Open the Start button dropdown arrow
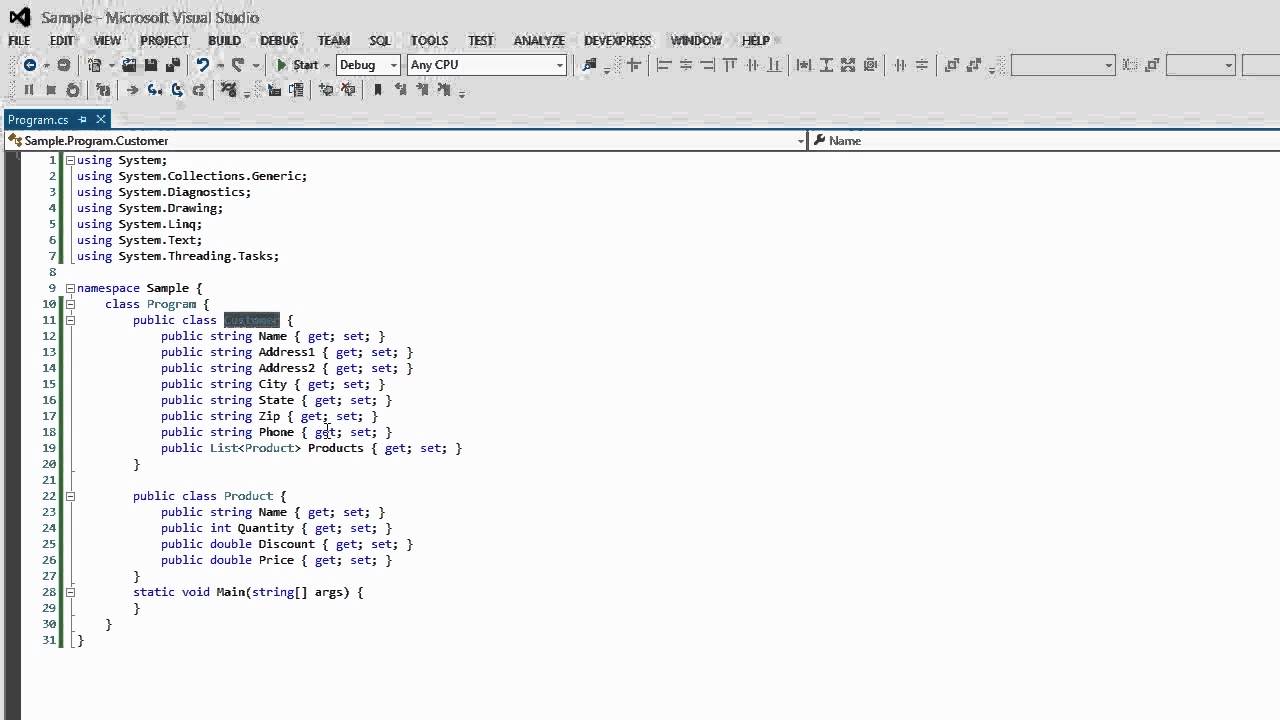Viewport: 1280px width, 720px height. click(326, 65)
